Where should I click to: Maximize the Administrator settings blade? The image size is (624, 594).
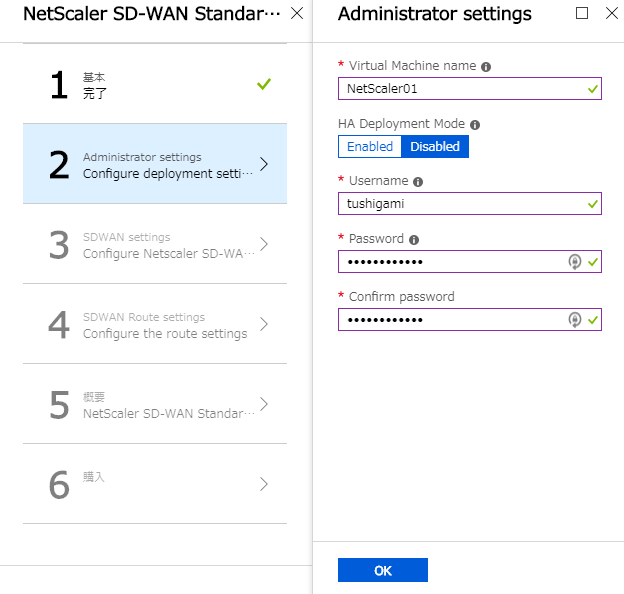point(582,13)
